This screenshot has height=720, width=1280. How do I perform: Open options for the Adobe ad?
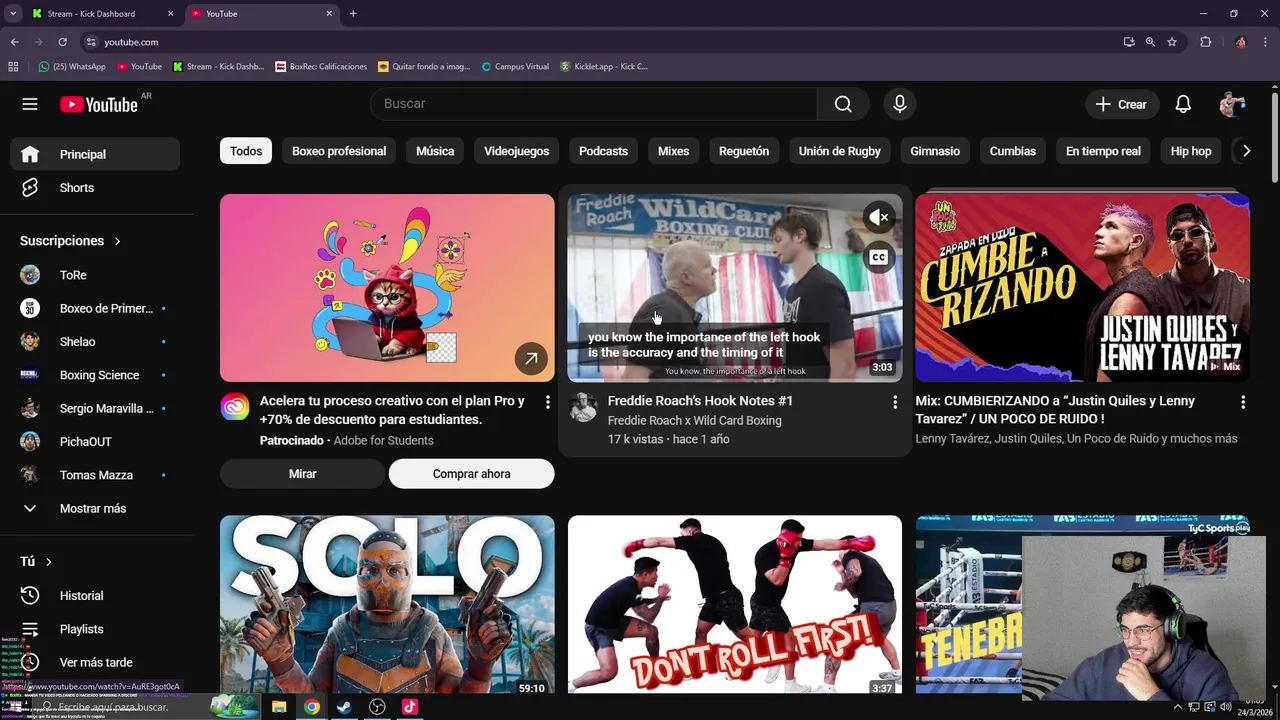click(547, 402)
